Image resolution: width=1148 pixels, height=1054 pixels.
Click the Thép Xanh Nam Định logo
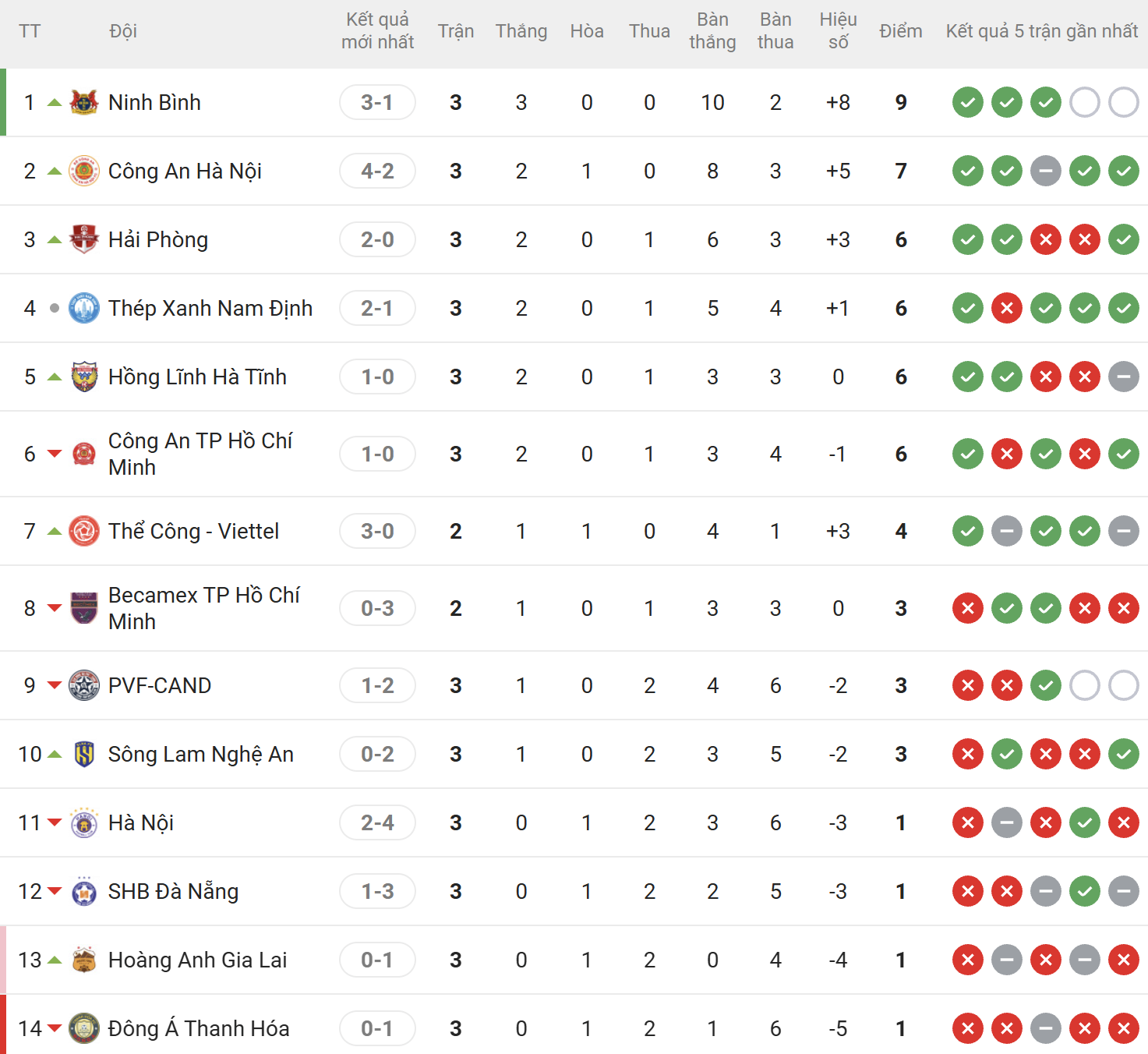84,308
